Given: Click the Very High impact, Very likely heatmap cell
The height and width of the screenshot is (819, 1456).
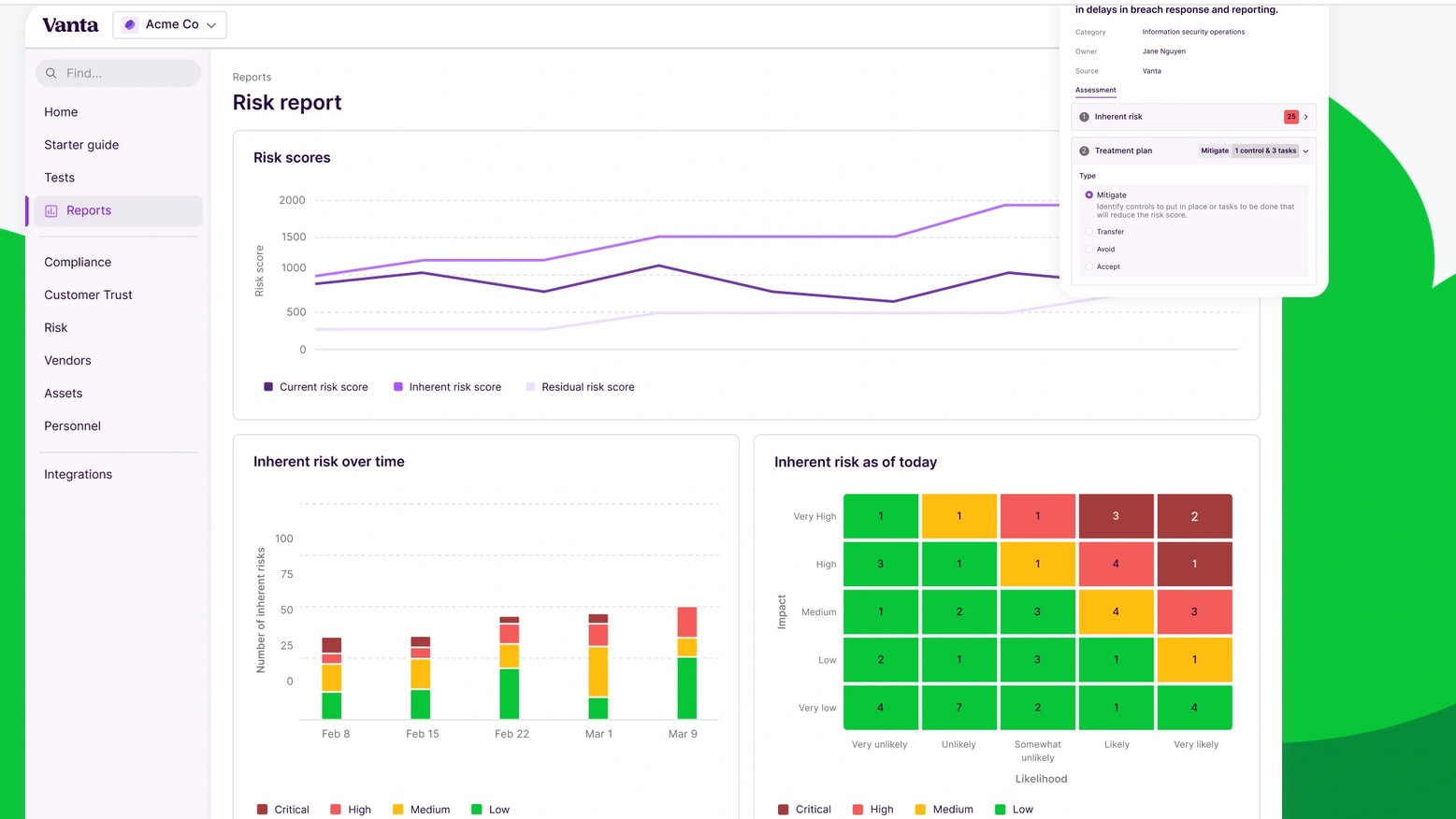Looking at the screenshot, I should 1194,516.
